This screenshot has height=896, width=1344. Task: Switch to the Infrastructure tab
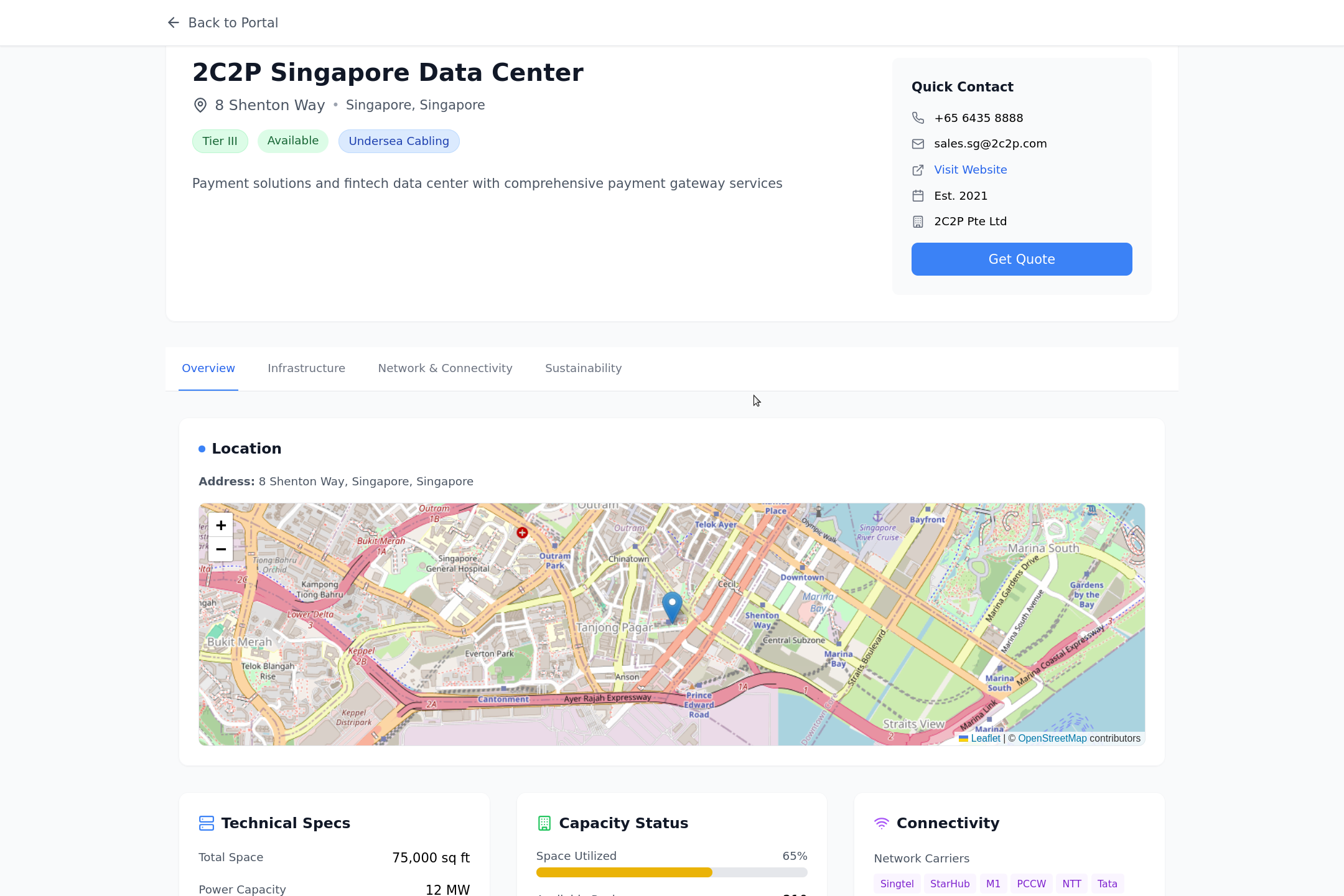[x=306, y=368]
